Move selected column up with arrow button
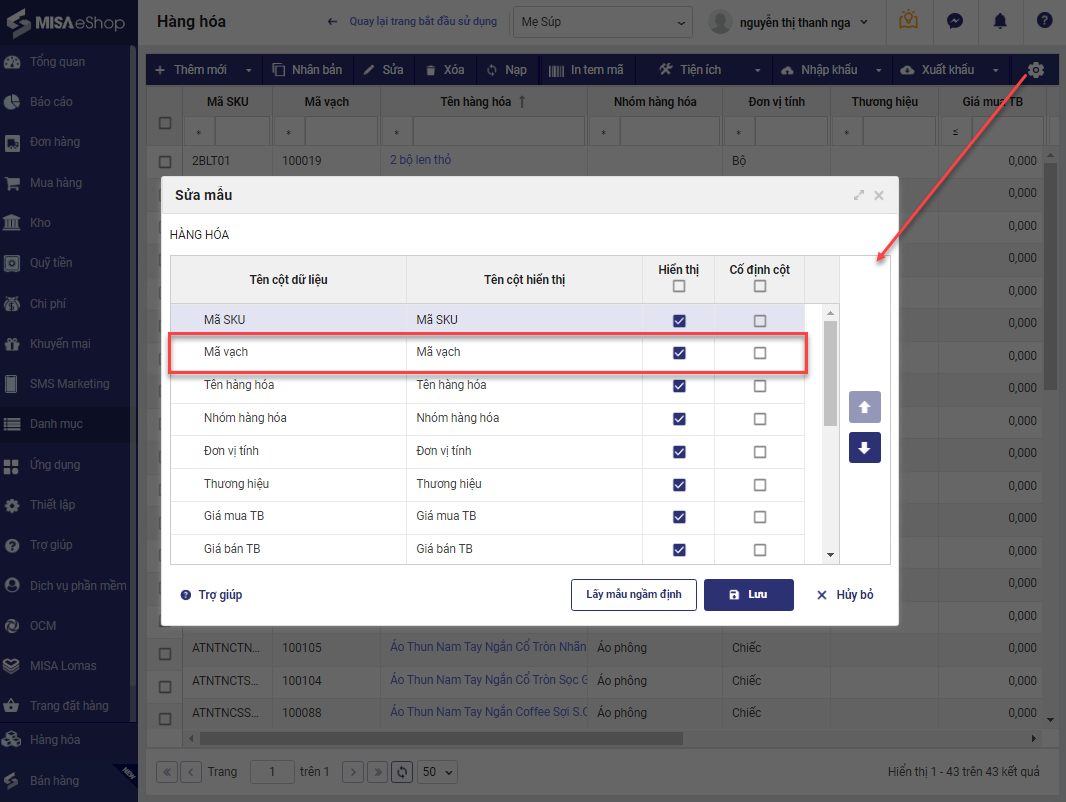Viewport: 1066px width, 802px height. point(865,407)
